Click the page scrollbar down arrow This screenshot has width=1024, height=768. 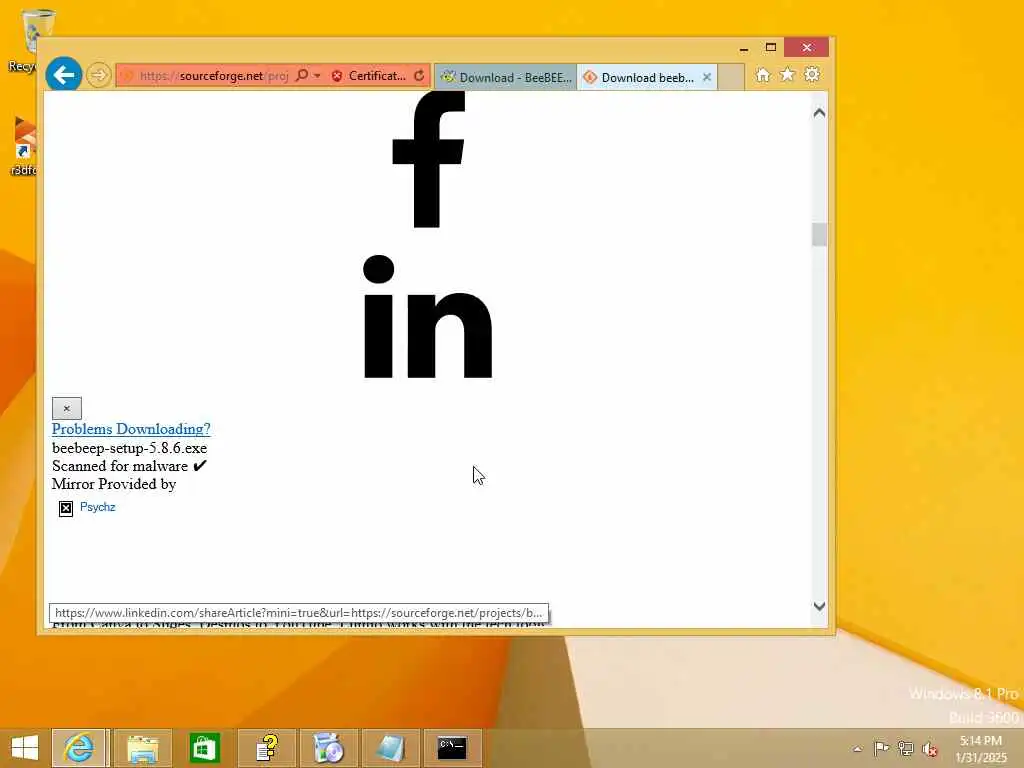coord(820,606)
